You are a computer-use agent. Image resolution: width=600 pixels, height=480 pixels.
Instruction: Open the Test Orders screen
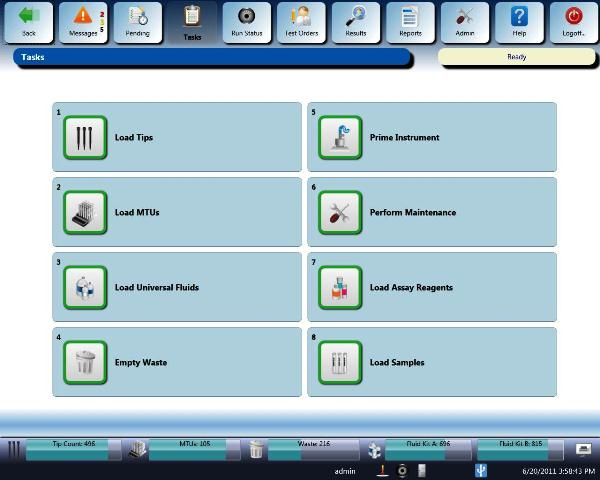tap(300, 22)
